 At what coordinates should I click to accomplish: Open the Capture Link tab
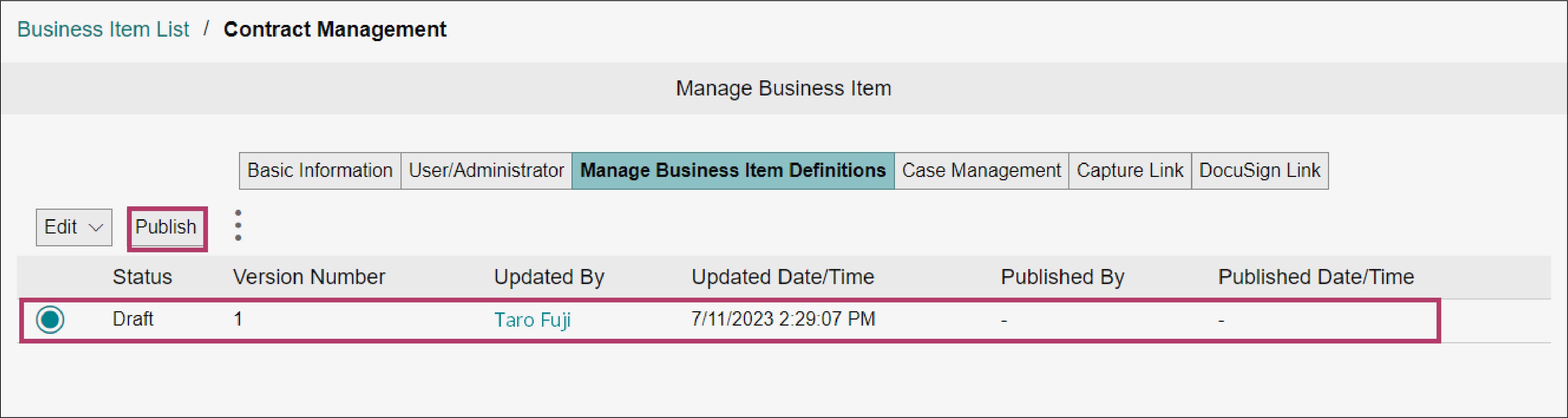click(x=1129, y=171)
